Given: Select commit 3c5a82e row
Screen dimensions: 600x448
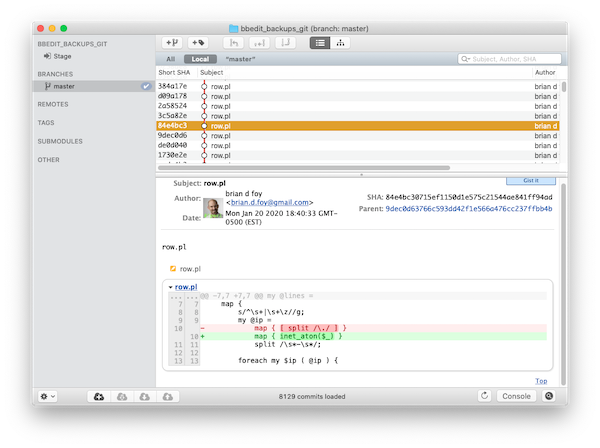Looking at the screenshot, I should (358, 116).
